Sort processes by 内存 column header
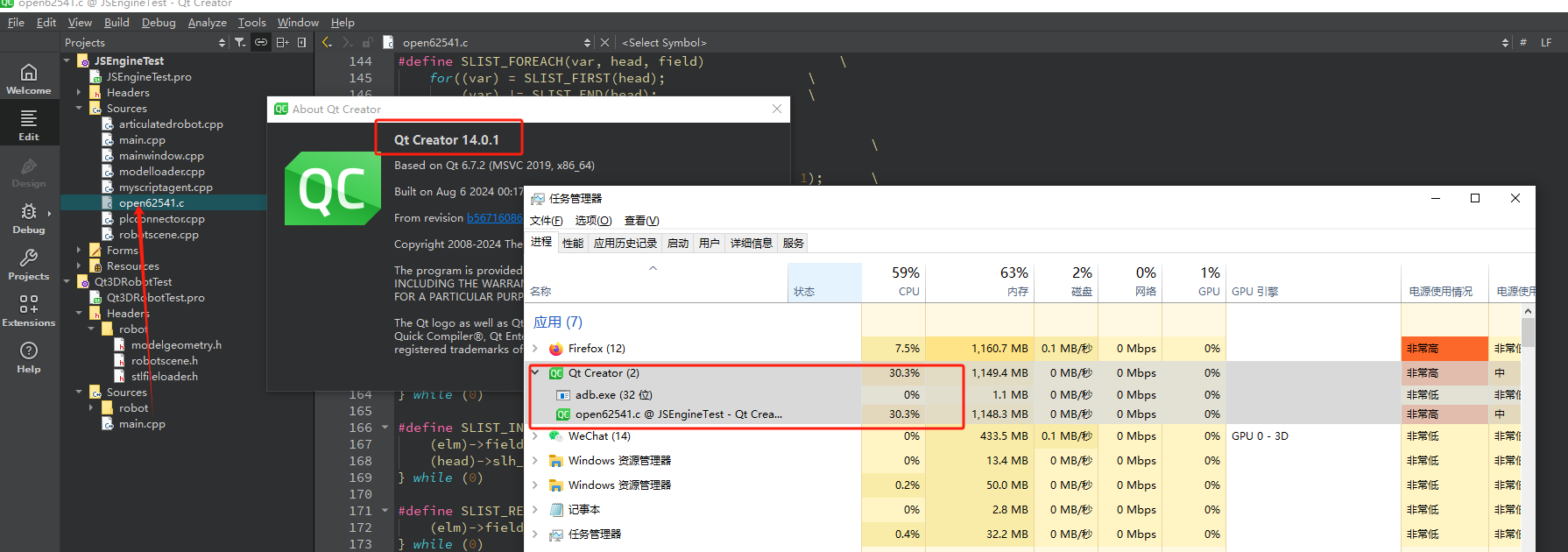 [980, 281]
